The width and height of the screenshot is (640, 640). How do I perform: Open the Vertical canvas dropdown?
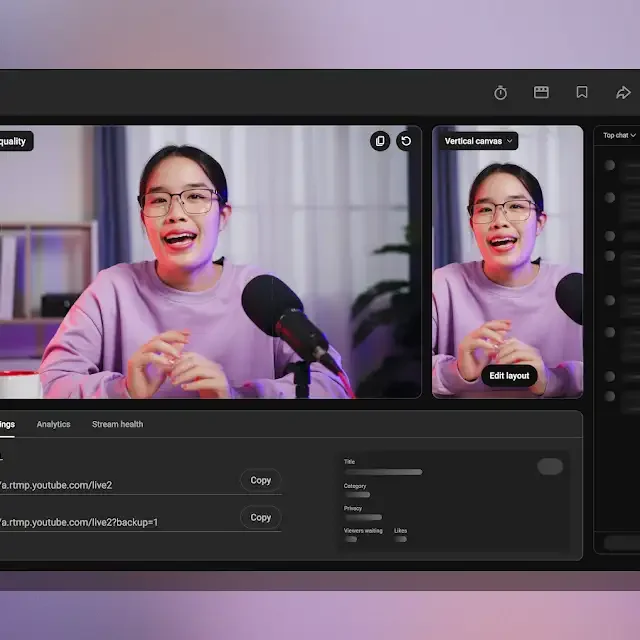478,141
